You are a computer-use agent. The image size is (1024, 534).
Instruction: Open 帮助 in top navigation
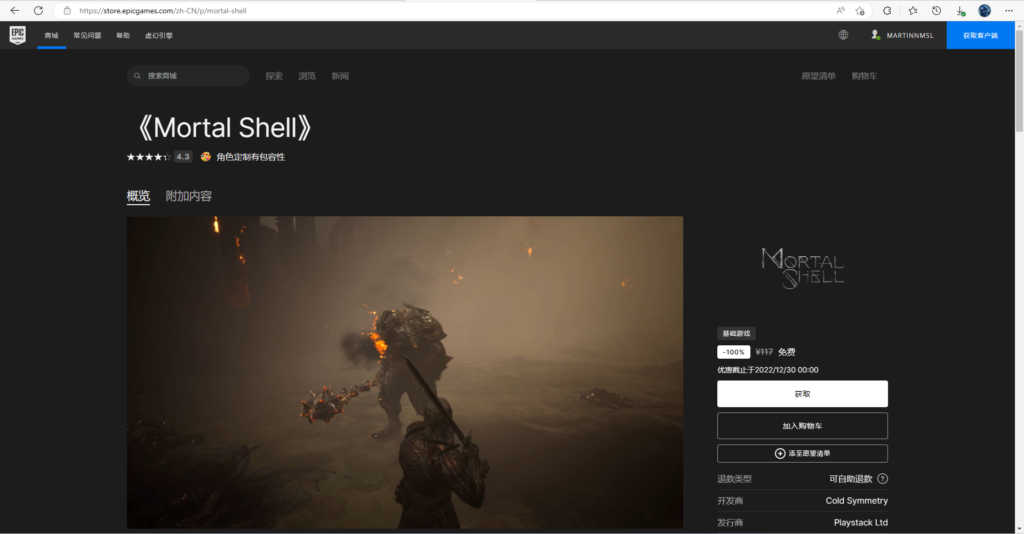point(123,35)
